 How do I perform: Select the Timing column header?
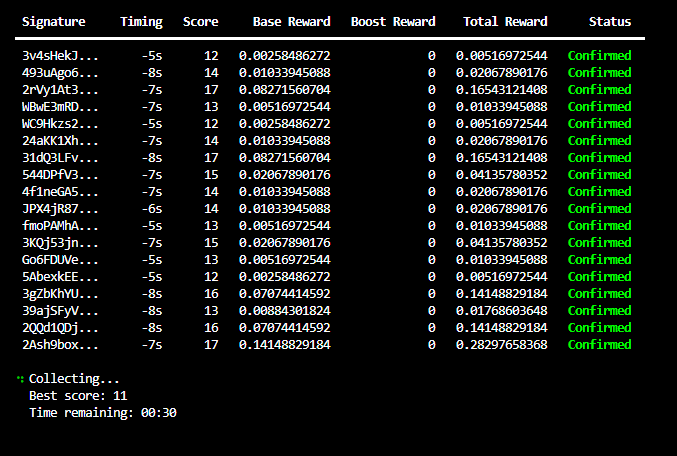[141, 22]
